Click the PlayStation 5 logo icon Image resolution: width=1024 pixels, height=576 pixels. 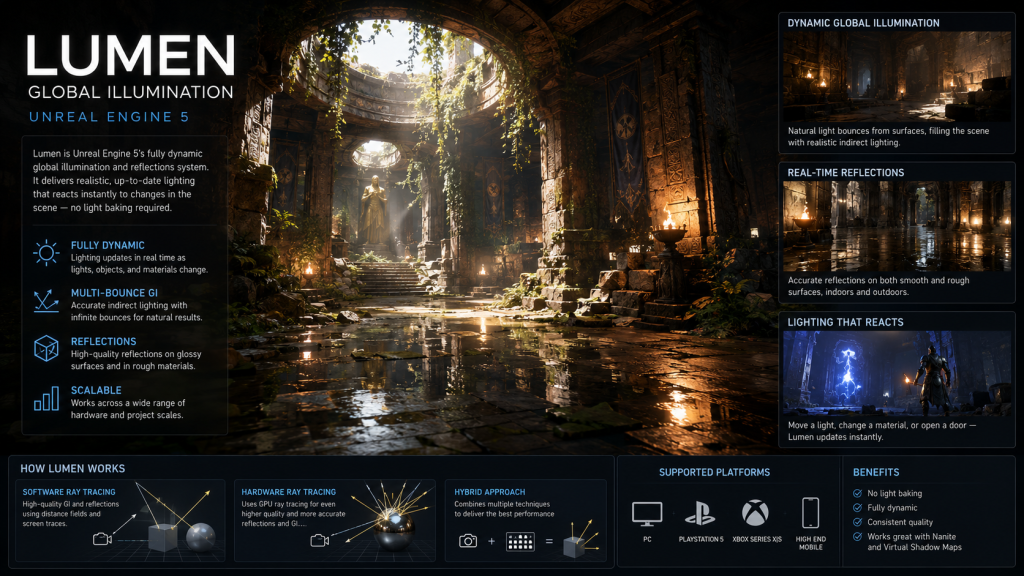pos(700,514)
